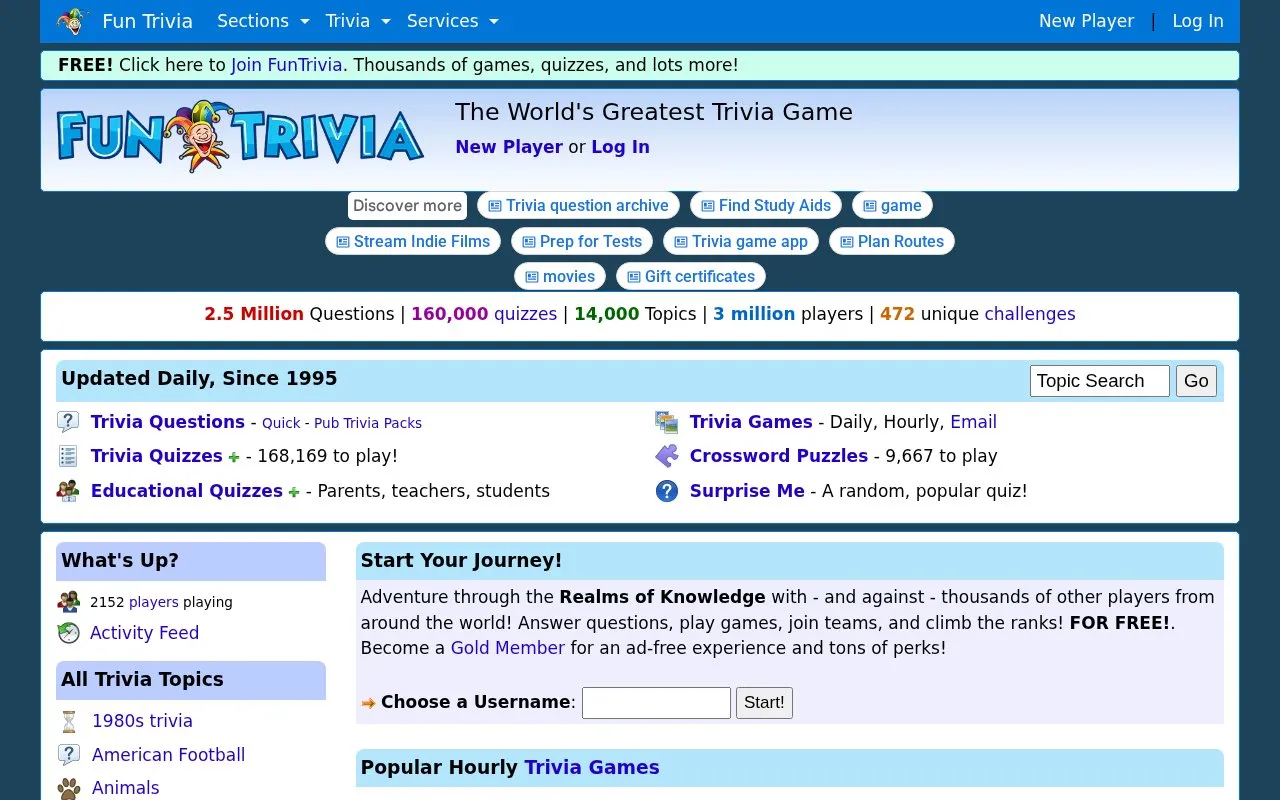1280x800 pixels.
Task: Click the question icon beside American Football
Action: [68, 755]
